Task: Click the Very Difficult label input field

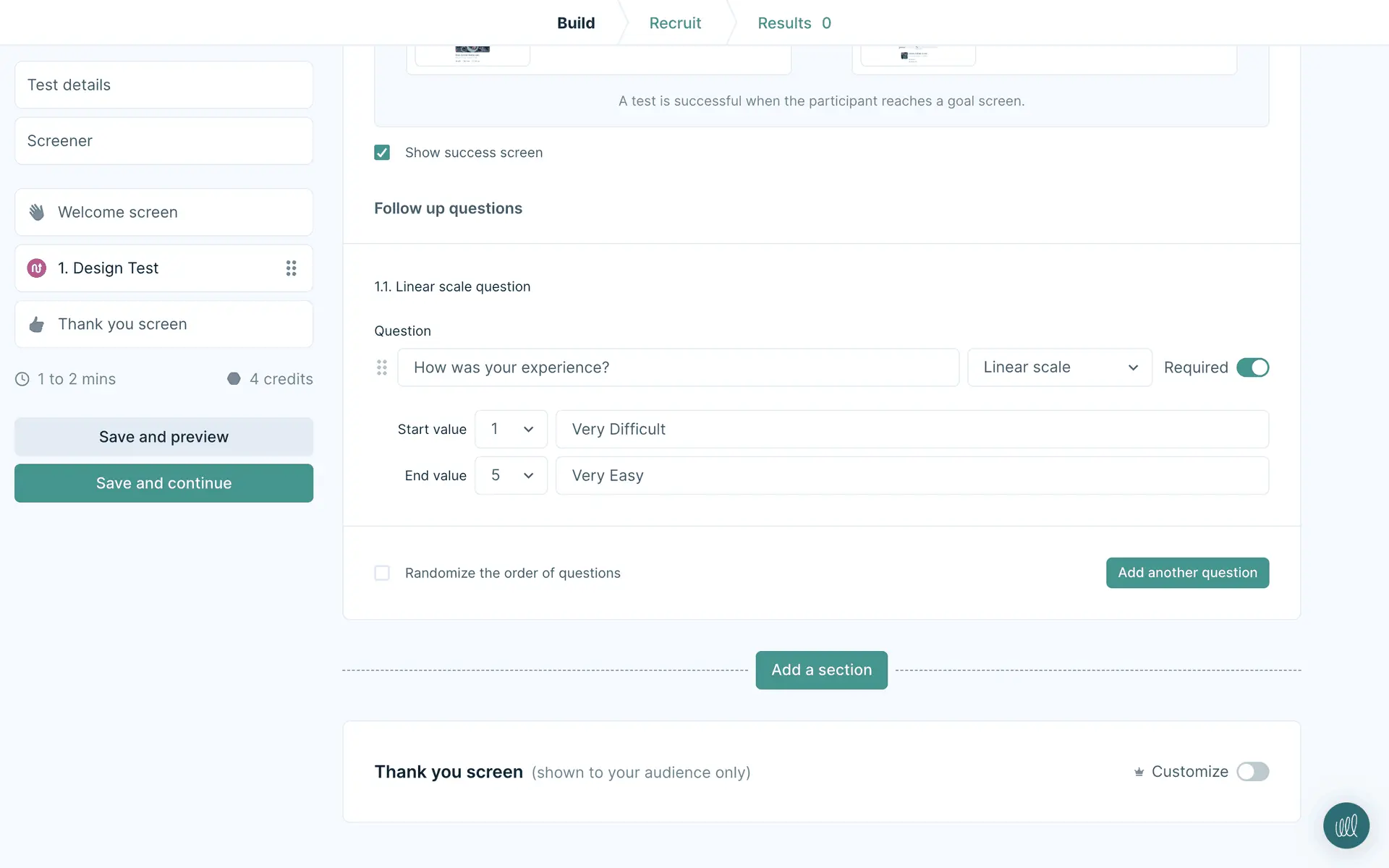Action: 912,429
